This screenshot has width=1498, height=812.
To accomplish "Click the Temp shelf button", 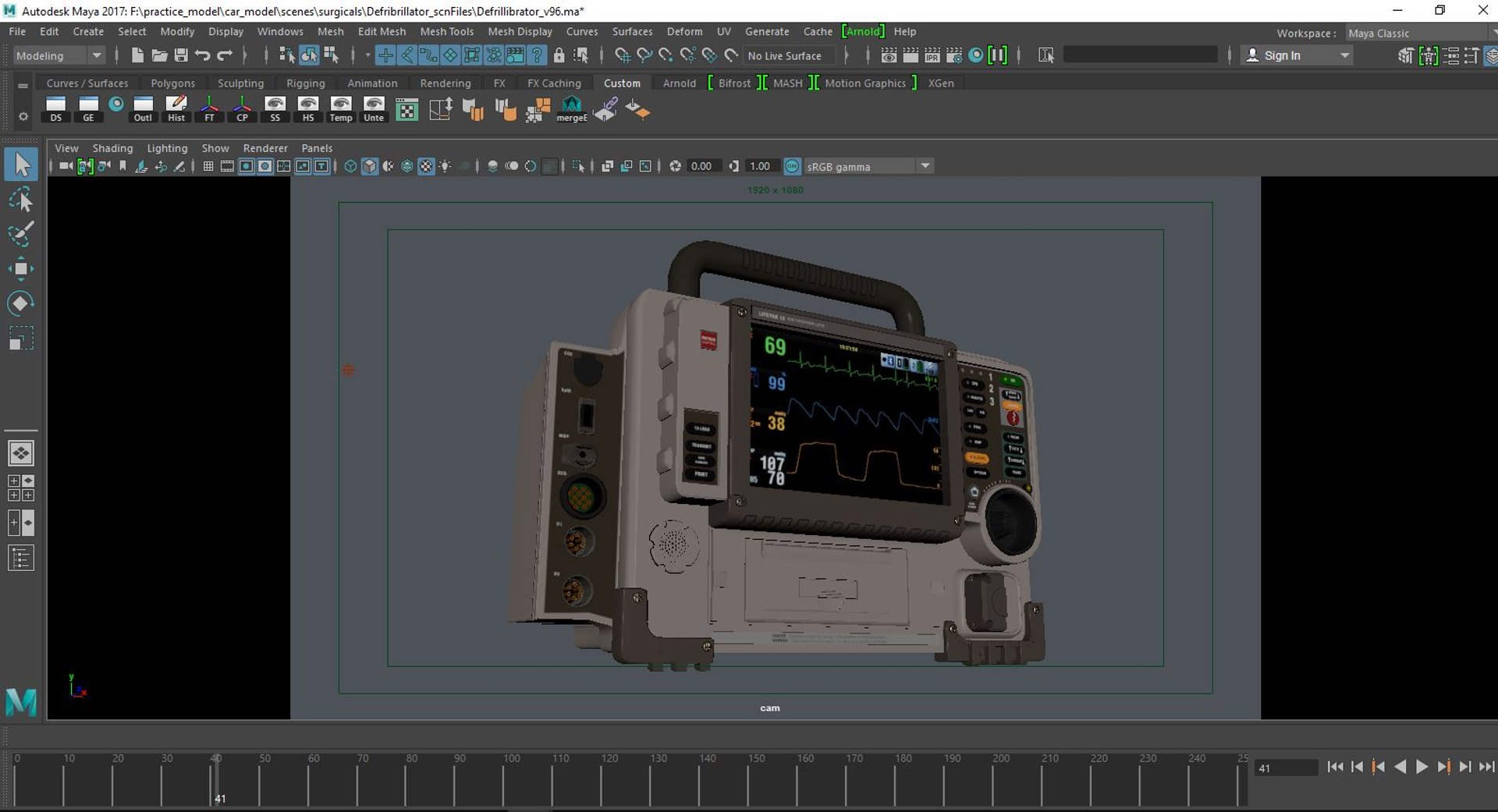I will (x=341, y=109).
